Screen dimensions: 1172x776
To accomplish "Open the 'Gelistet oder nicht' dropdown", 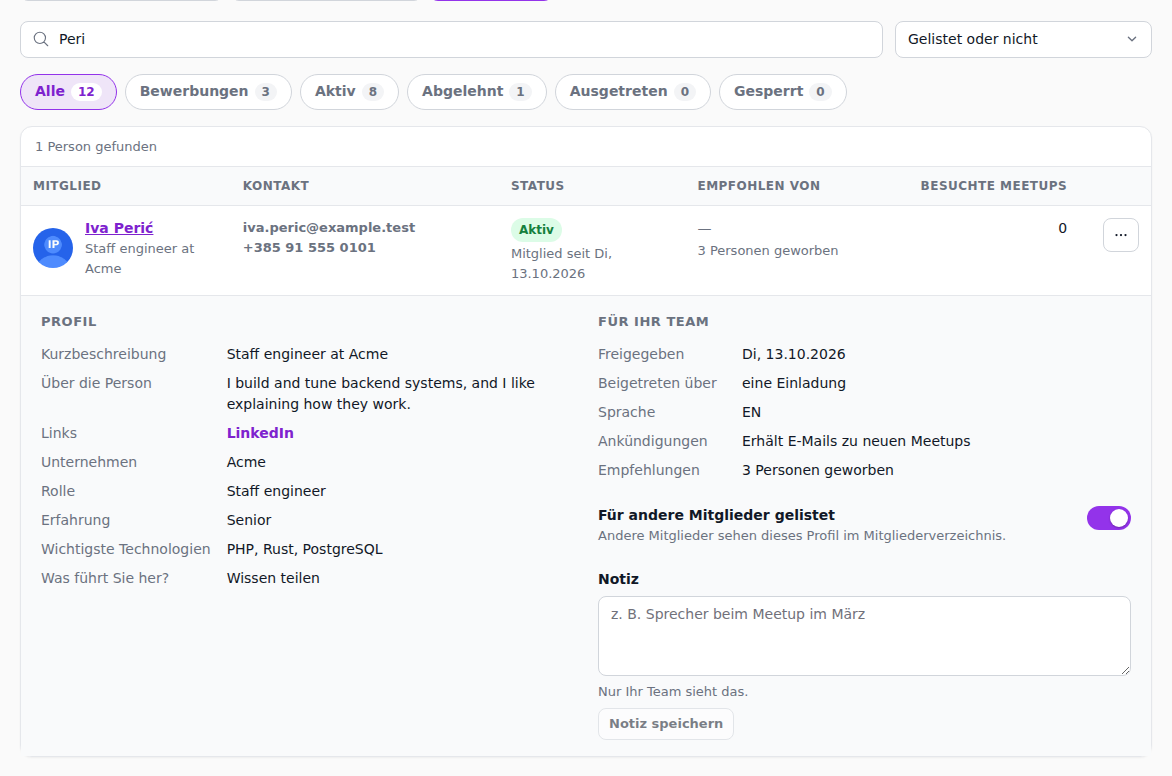I will (1023, 39).
